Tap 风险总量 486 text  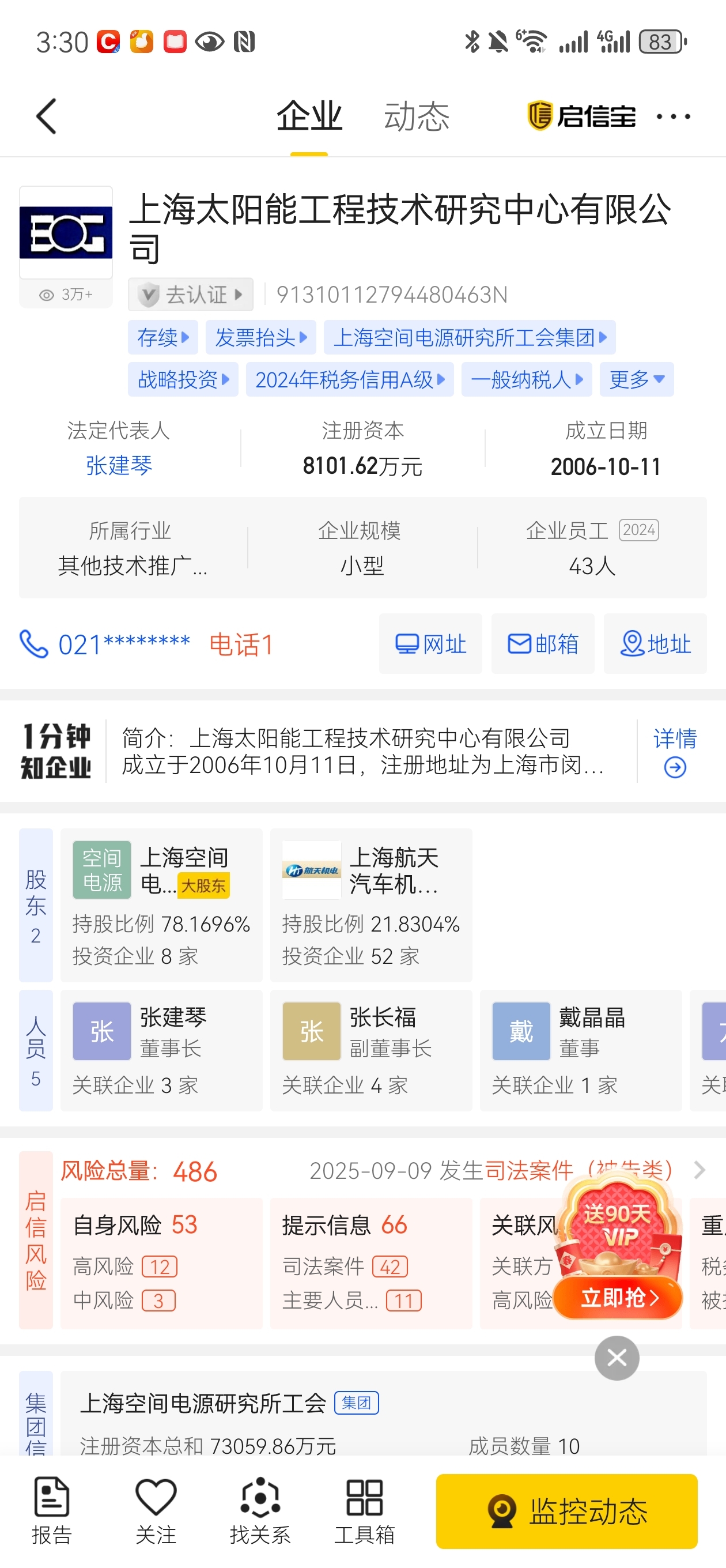click(139, 1170)
